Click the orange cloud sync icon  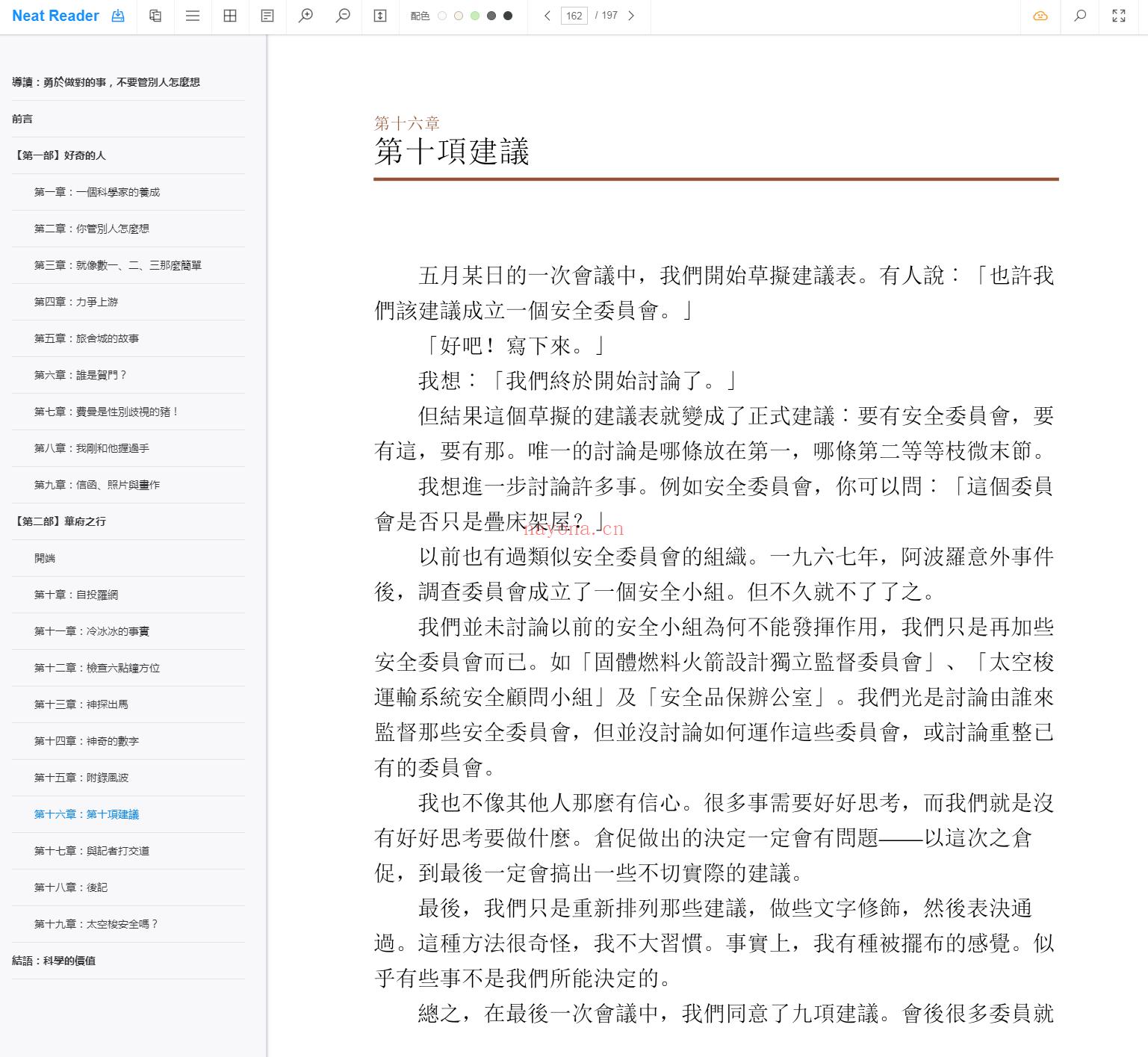pyautogui.click(x=1040, y=16)
